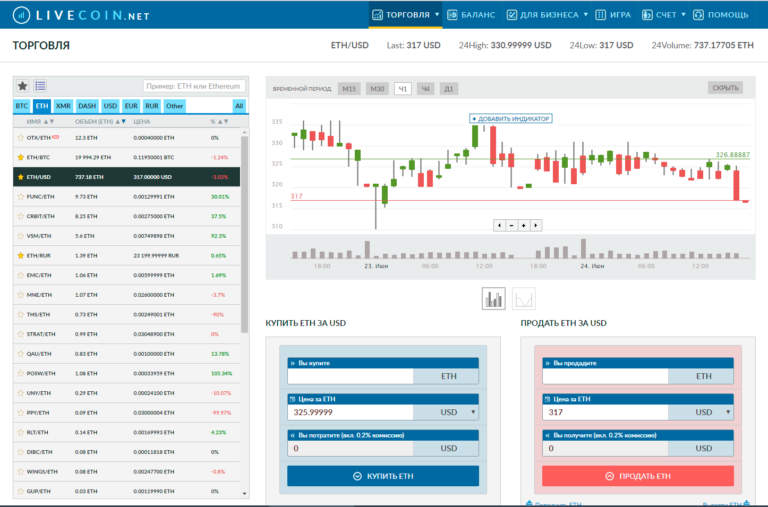The width and height of the screenshot is (768, 507).
Task: Open the ТОРГОВЛЯ menu
Action: click(406, 15)
